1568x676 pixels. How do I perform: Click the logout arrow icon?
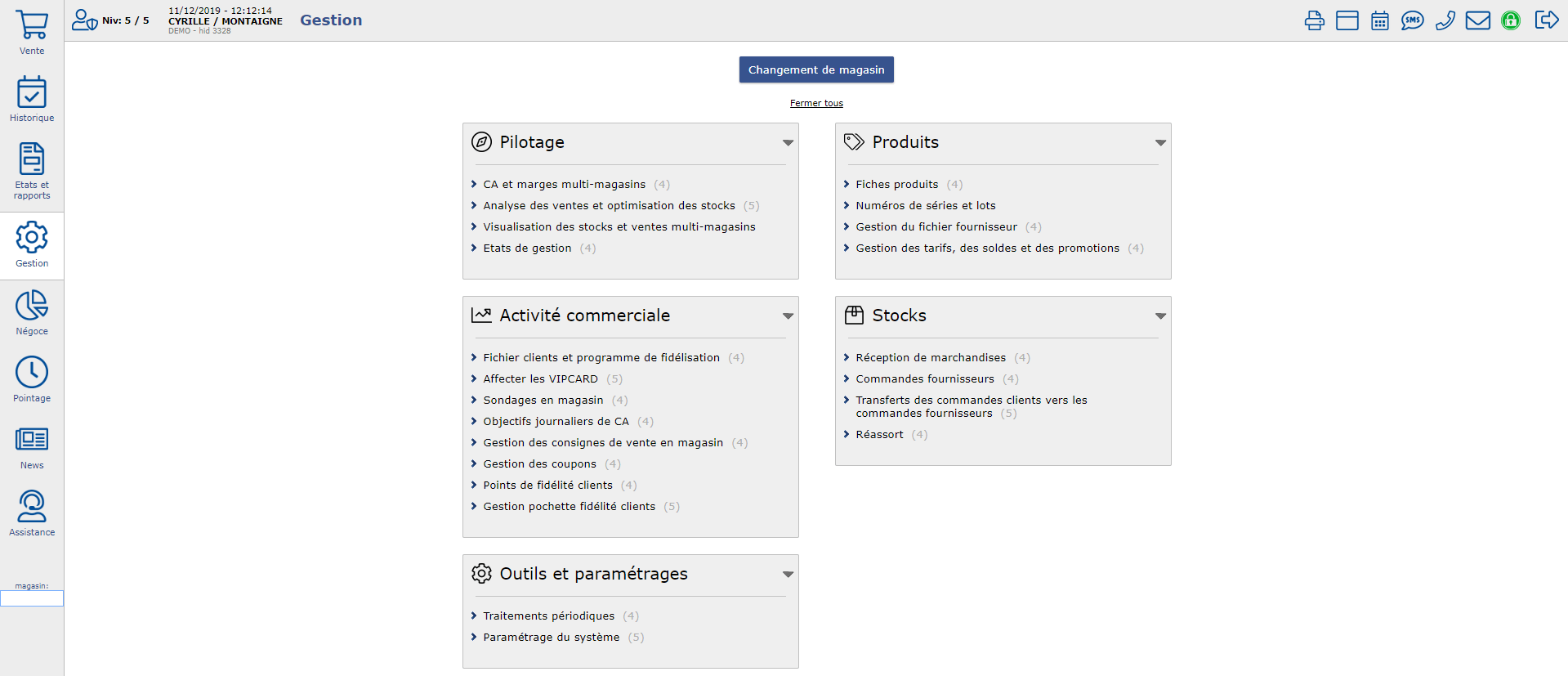(x=1546, y=20)
